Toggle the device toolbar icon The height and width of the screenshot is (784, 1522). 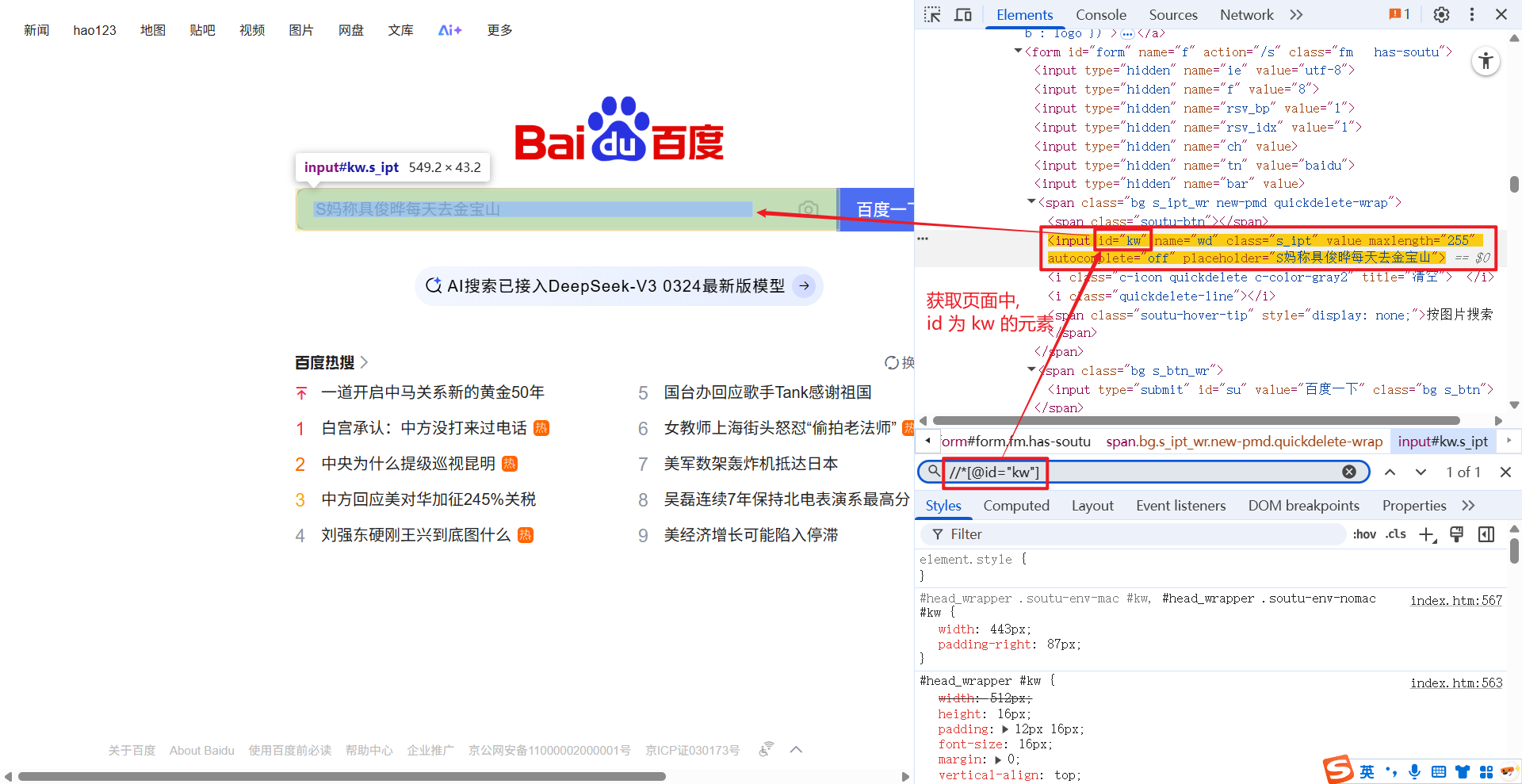tap(963, 14)
